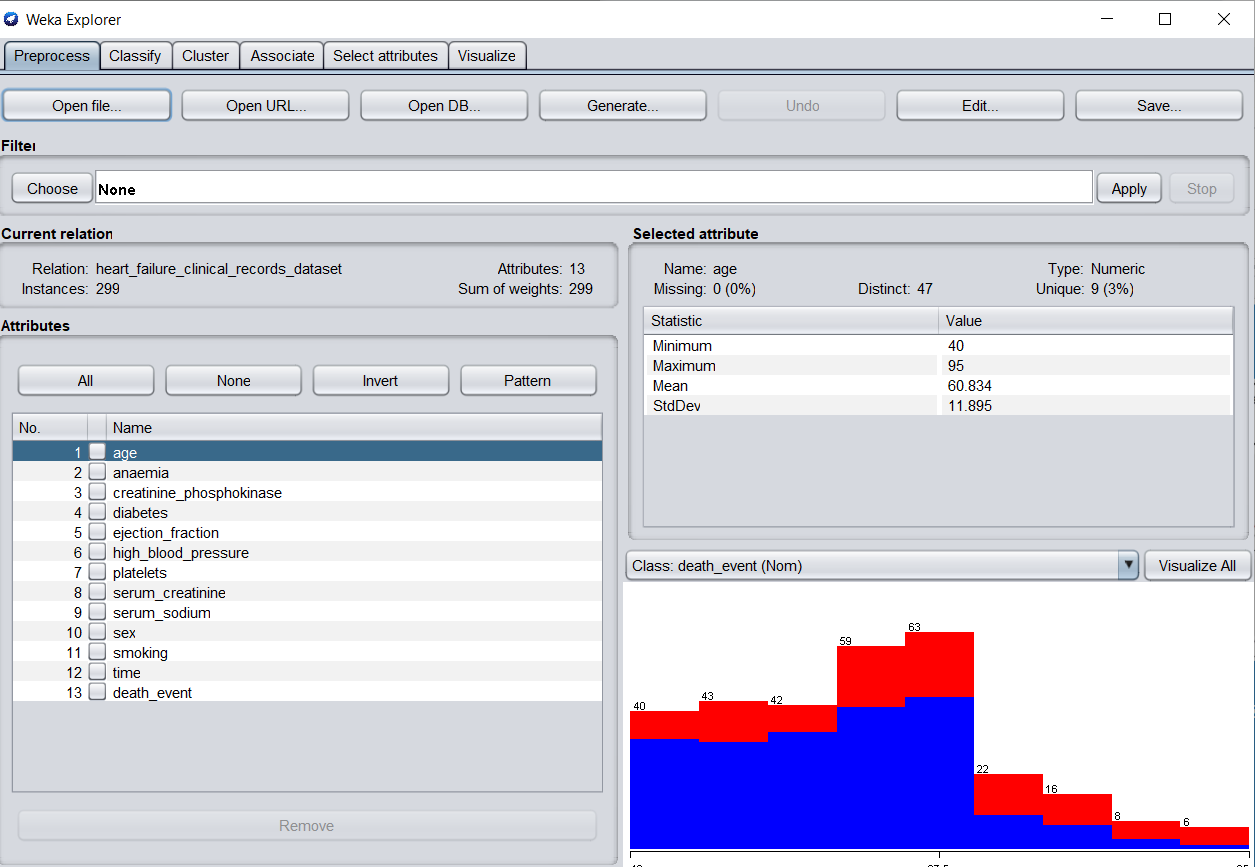Screen dimensions: 1255x867
Task: Click the Name column header in attributes table
Action: pos(354,427)
